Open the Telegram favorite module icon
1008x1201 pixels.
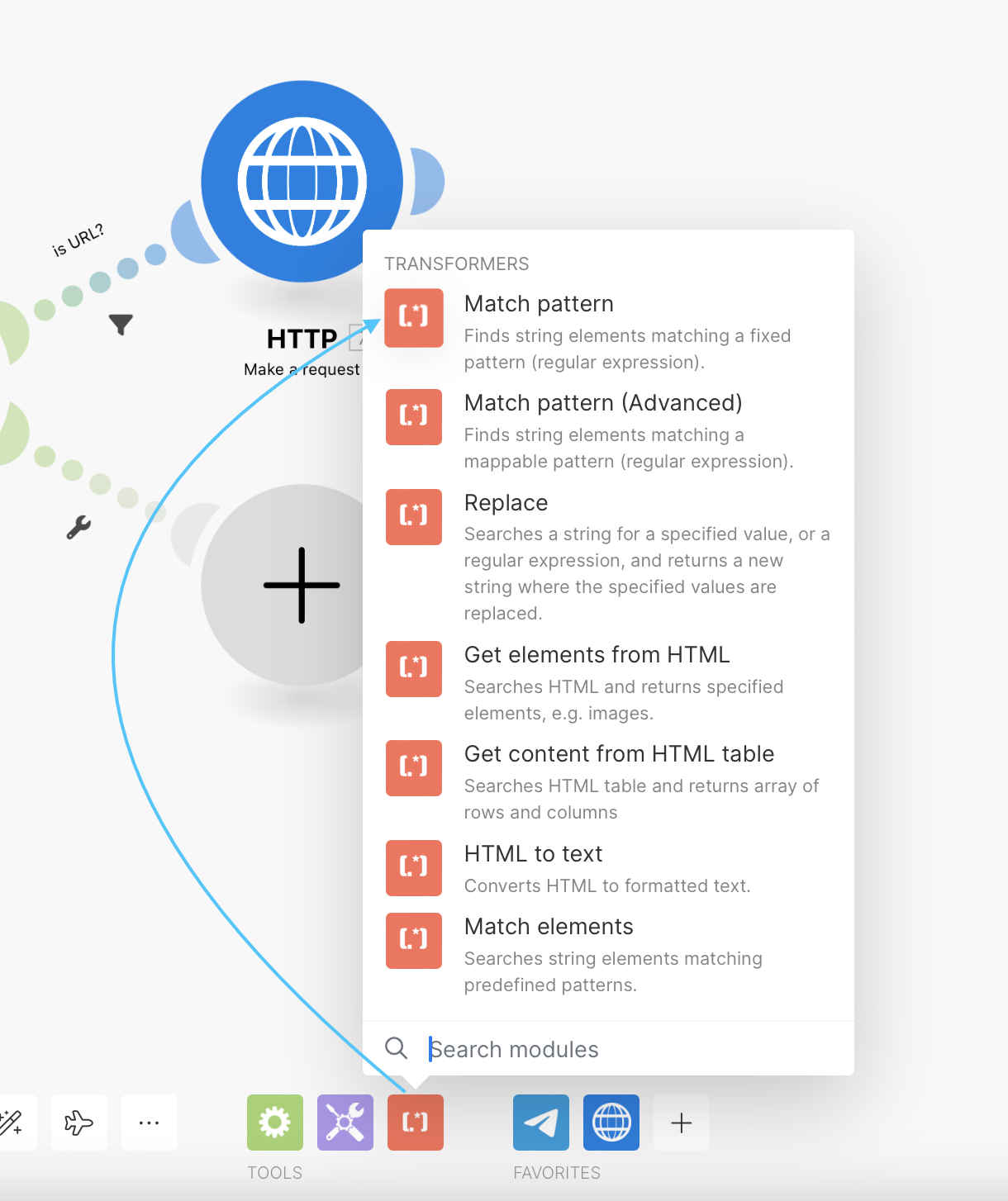click(x=540, y=1123)
